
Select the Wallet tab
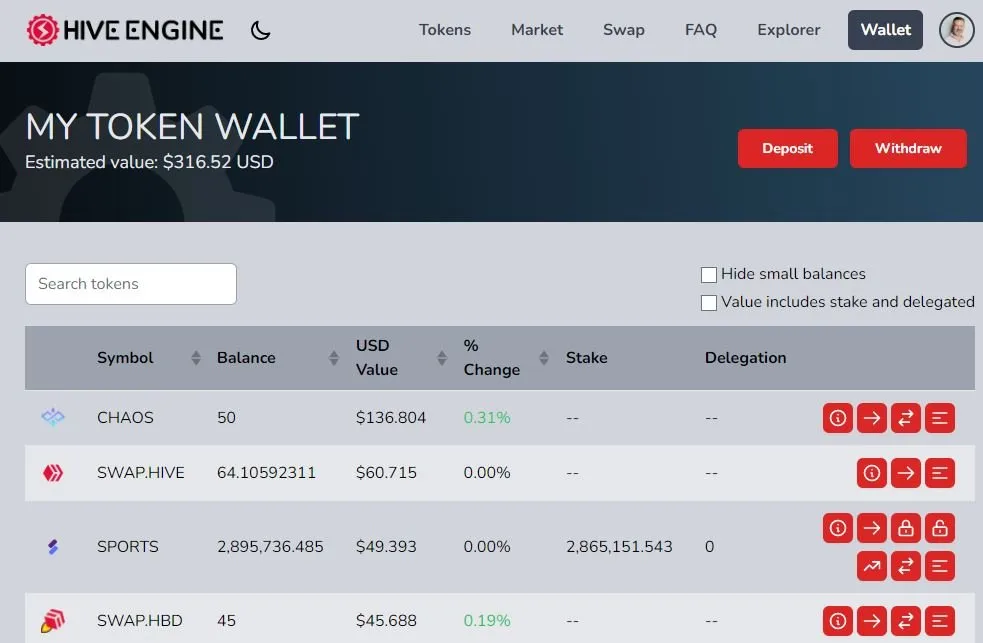(885, 29)
